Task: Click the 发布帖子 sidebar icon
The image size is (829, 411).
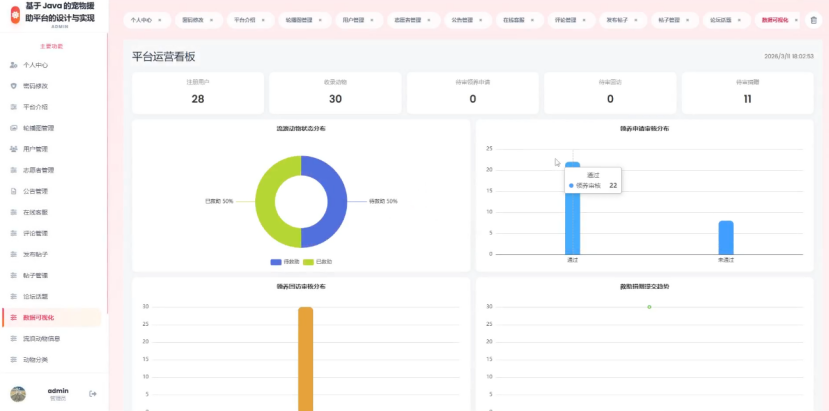Action: (14, 254)
